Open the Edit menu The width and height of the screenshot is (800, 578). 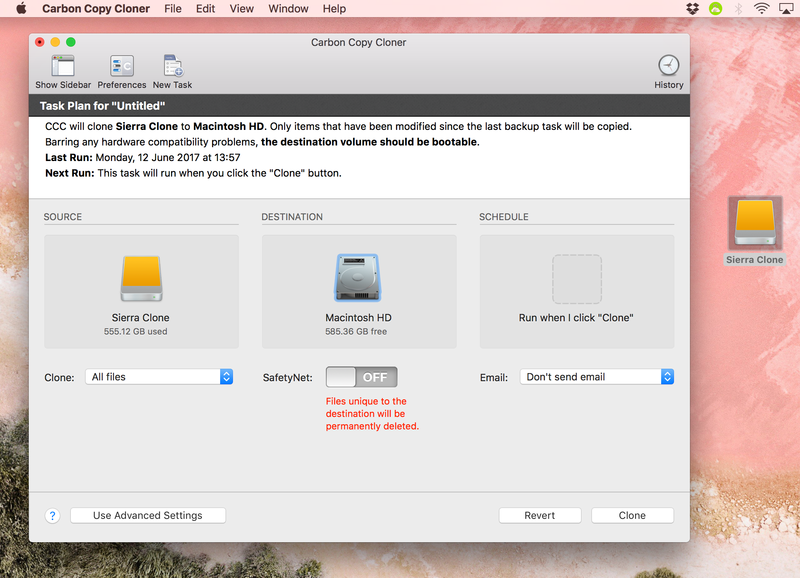pos(205,8)
